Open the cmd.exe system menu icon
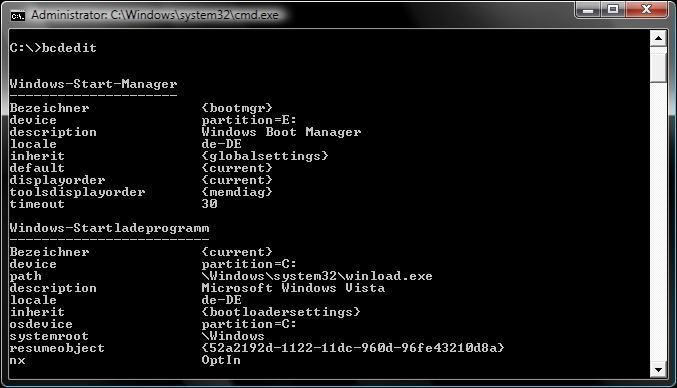 coord(18,16)
